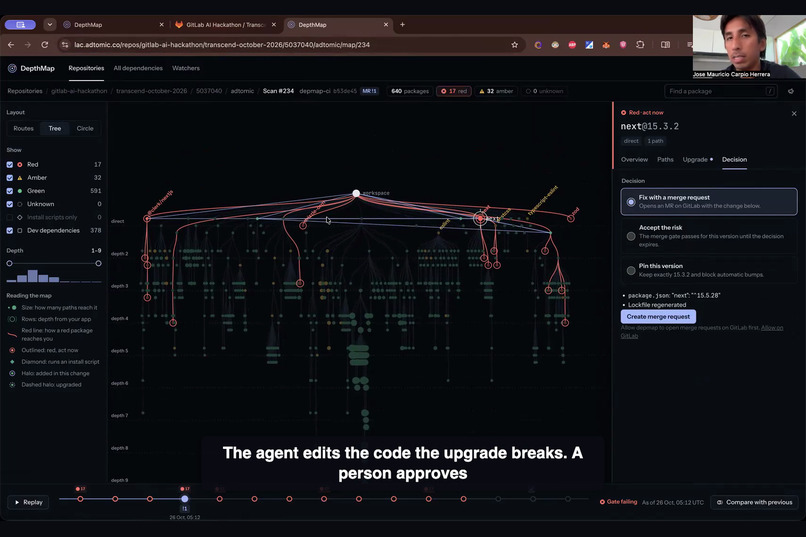
Task: Close the GitLab AI Hackathon tab
Action: [273, 24]
